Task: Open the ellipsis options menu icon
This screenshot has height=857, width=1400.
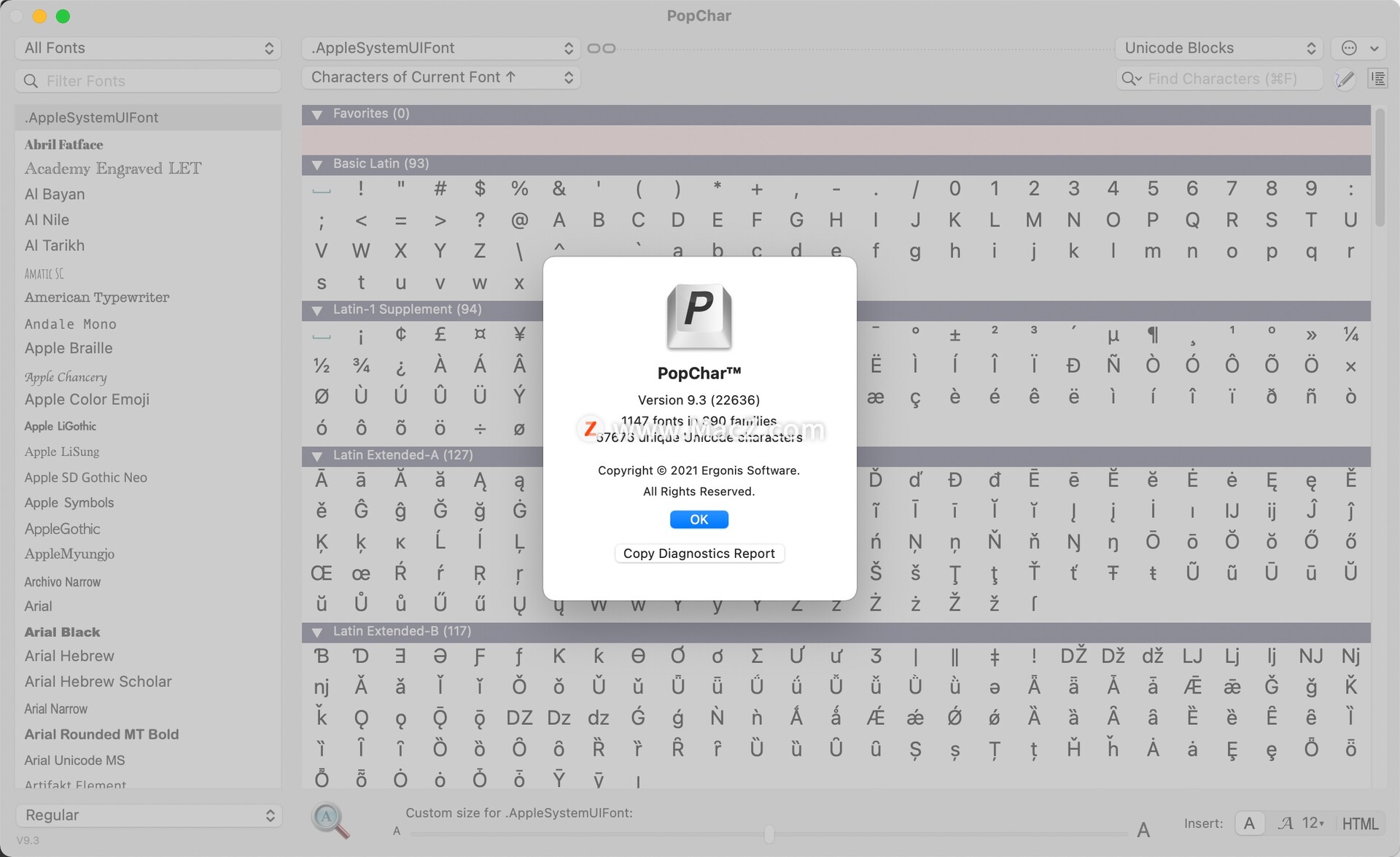Action: click(1358, 48)
